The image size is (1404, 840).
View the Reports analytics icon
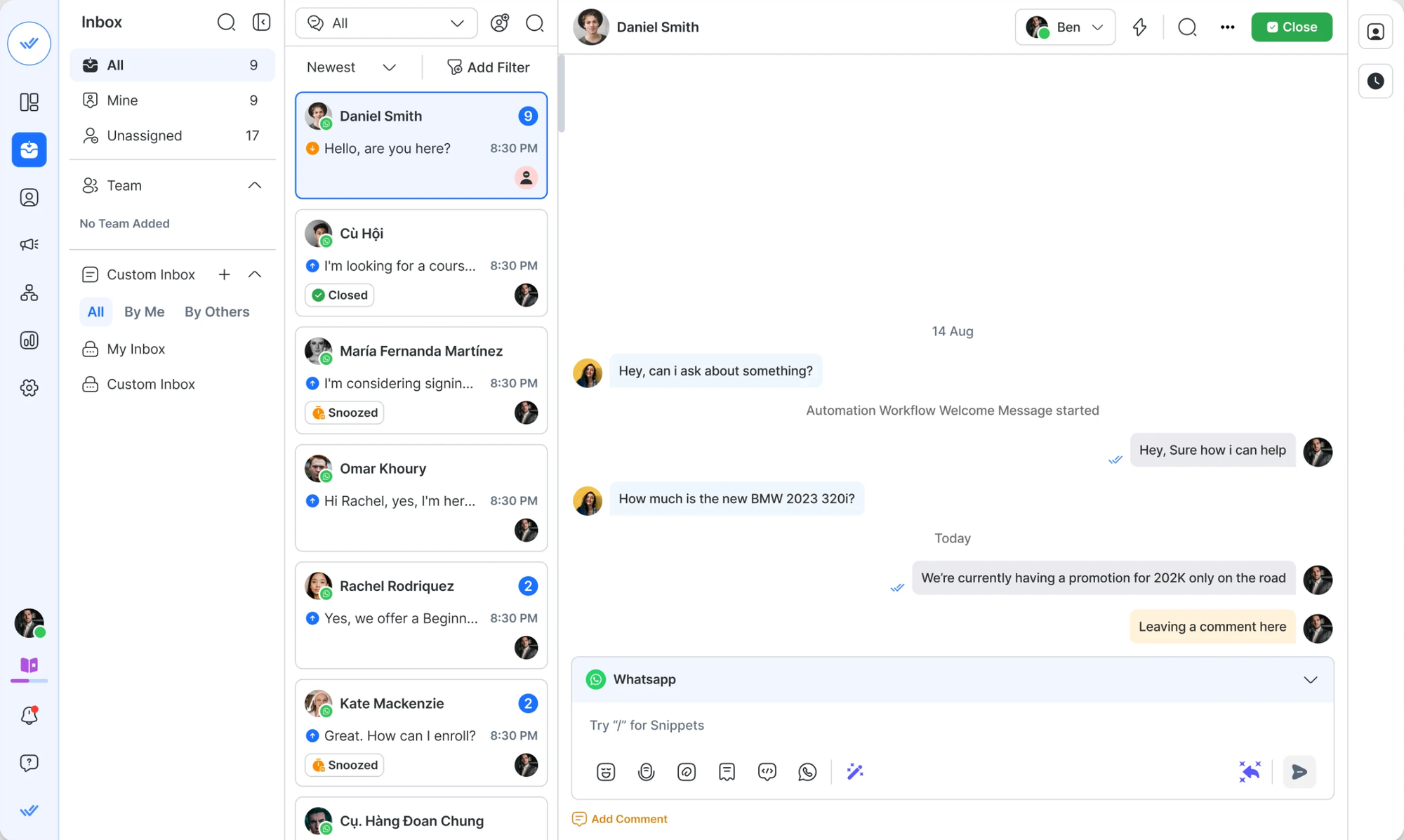click(x=29, y=340)
